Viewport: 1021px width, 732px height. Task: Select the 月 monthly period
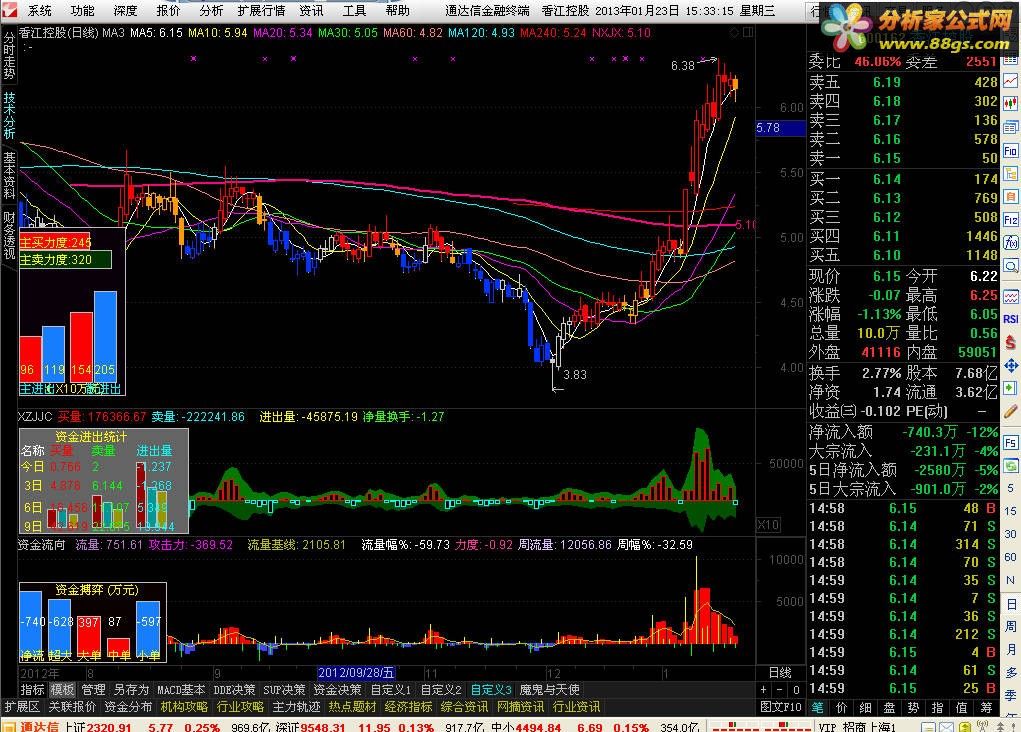[x=1011, y=649]
